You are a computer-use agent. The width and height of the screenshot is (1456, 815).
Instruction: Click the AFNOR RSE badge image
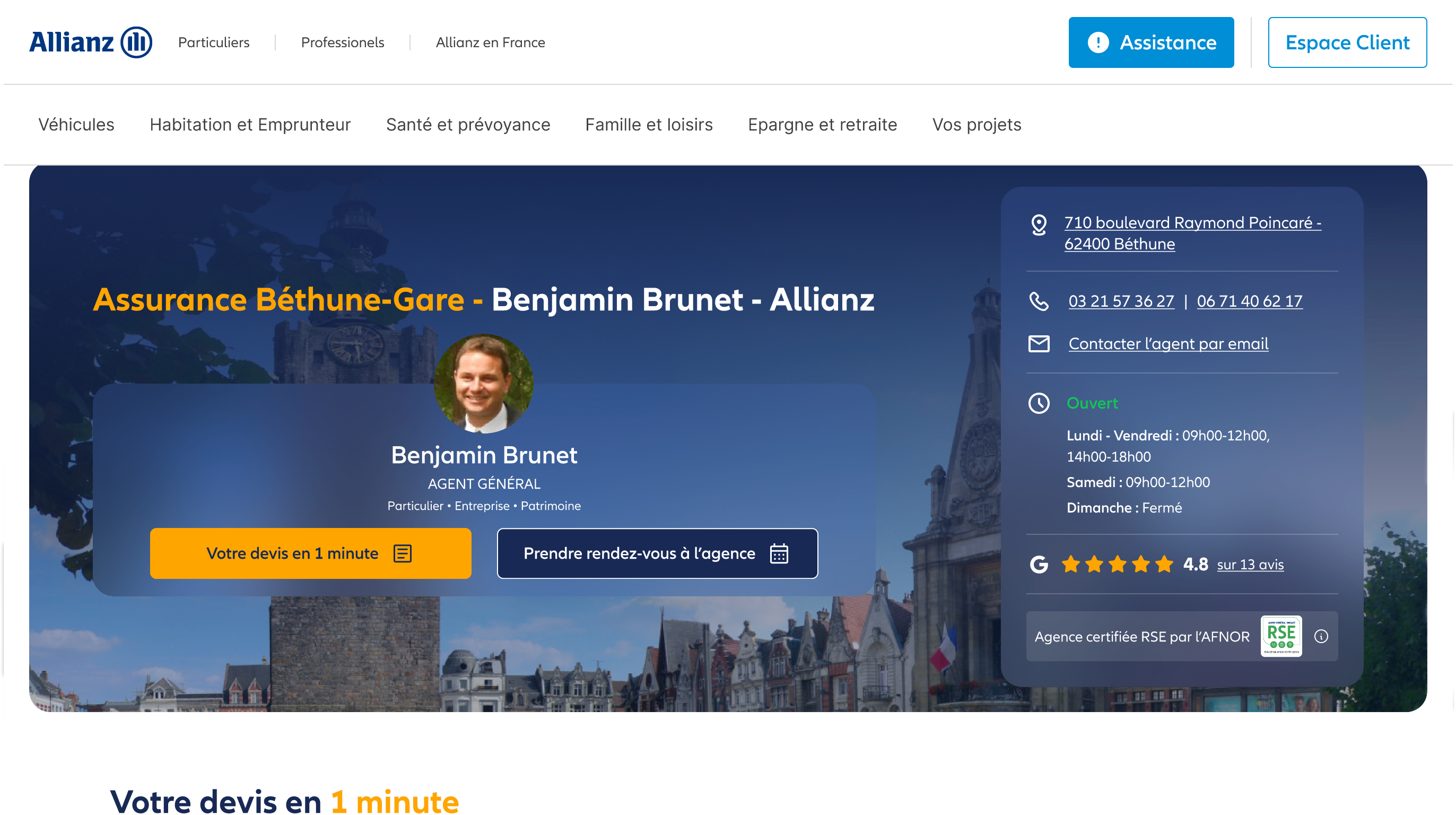tap(1281, 636)
